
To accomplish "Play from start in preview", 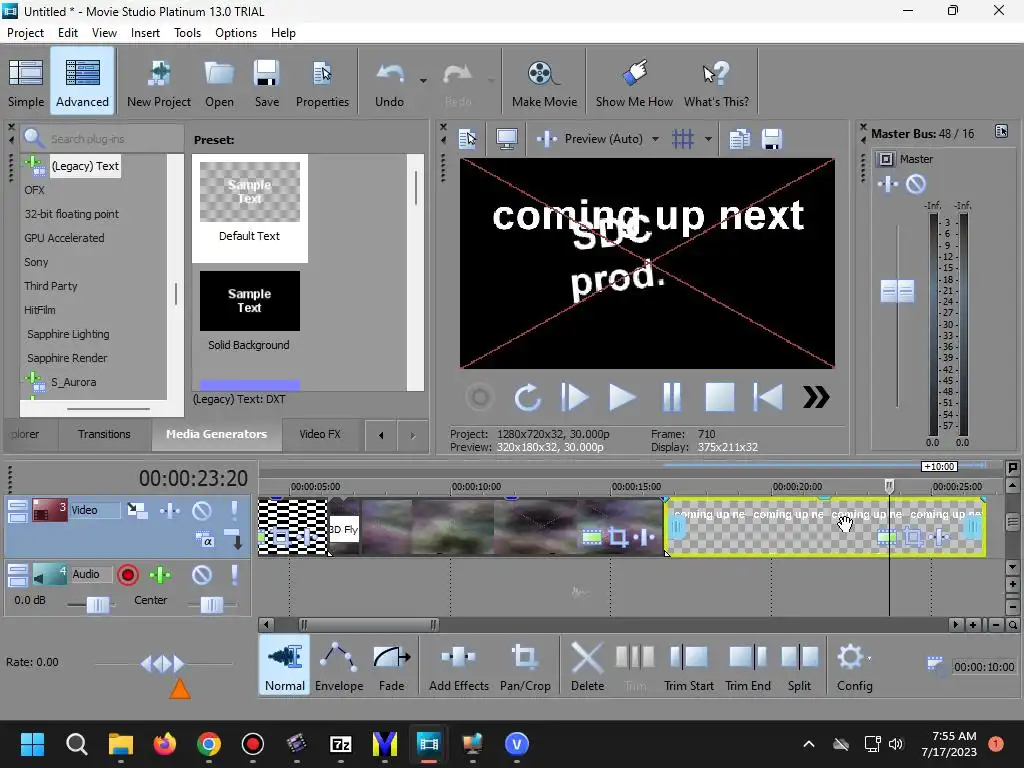I will 574,397.
